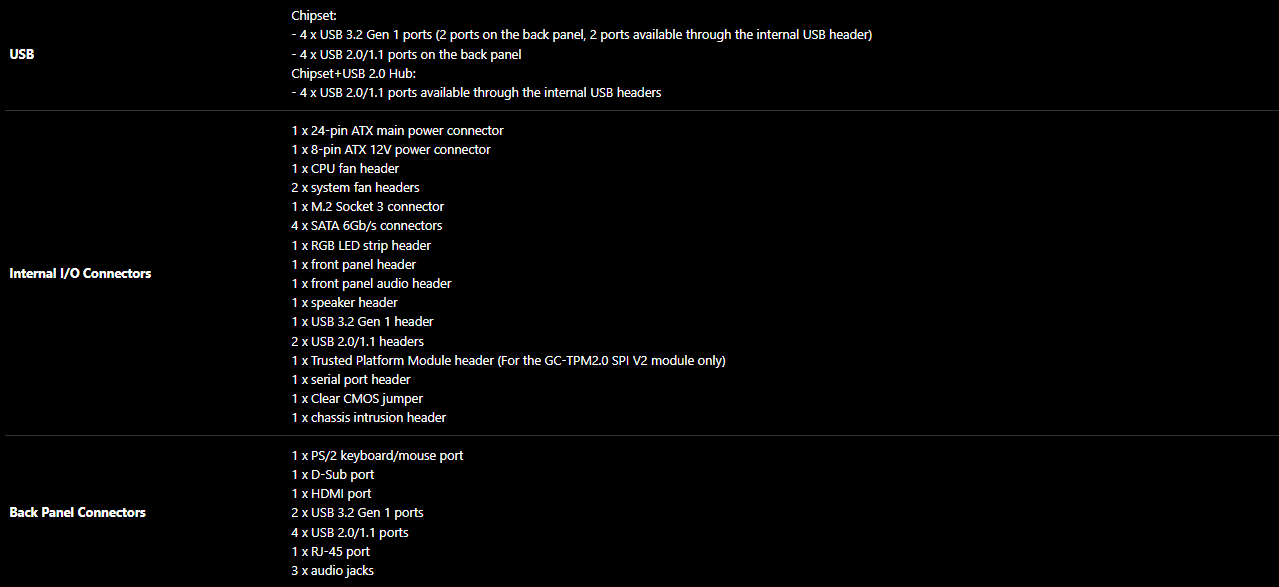Viewport: 1279px width, 587px height.
Task: Select the RJ-45 port line
Action: [x=330, y=552]
